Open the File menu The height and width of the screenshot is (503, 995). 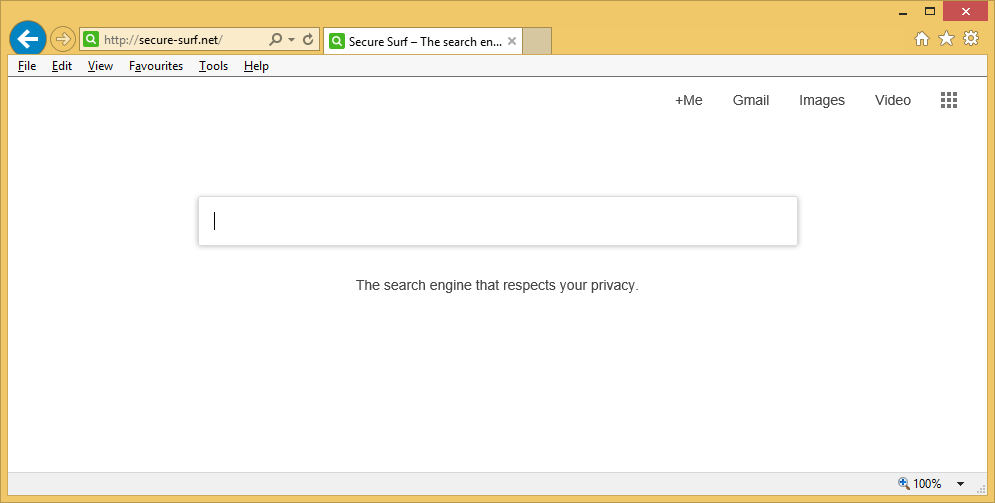(27, 66)
